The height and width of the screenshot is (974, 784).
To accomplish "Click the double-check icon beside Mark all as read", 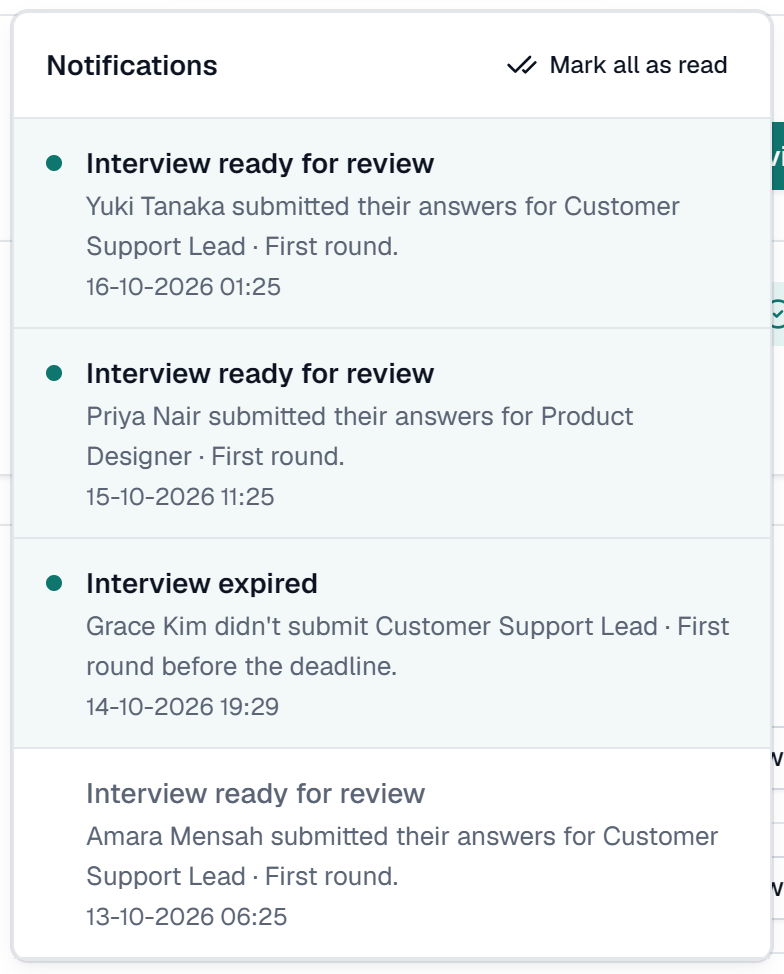I will pos(522,65).
